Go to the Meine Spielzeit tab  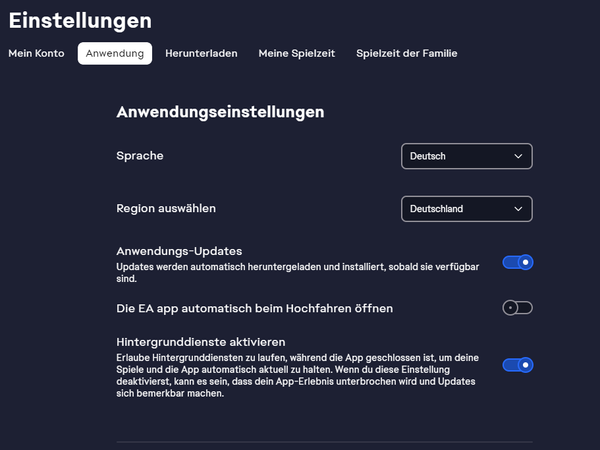tap(297, 53)
